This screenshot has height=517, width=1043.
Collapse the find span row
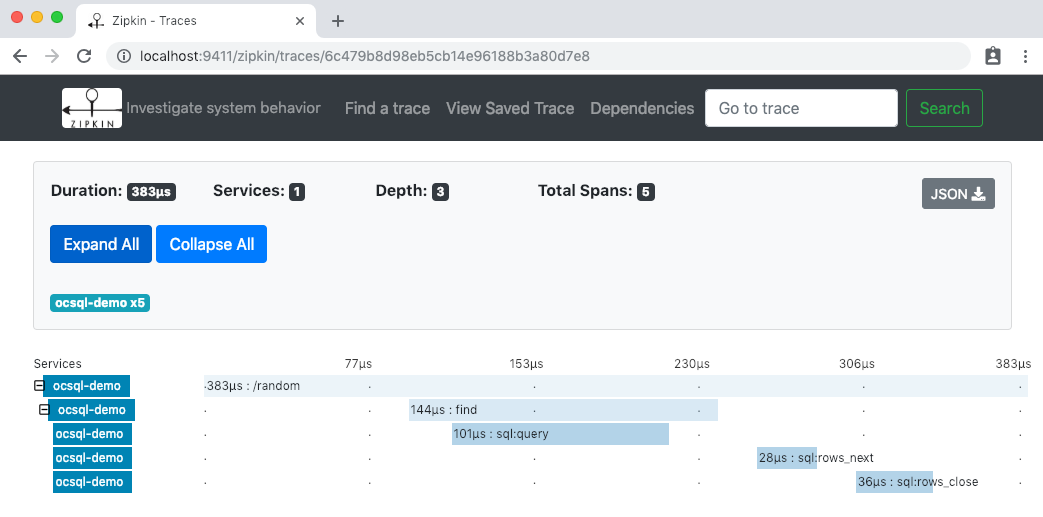point(45,409)
